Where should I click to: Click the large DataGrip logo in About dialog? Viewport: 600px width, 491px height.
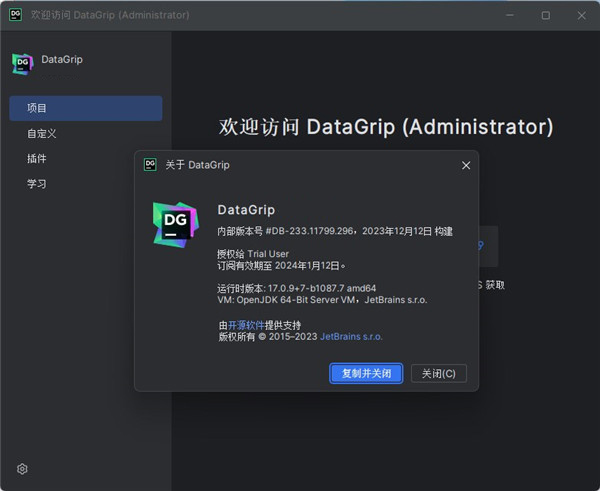176,225
